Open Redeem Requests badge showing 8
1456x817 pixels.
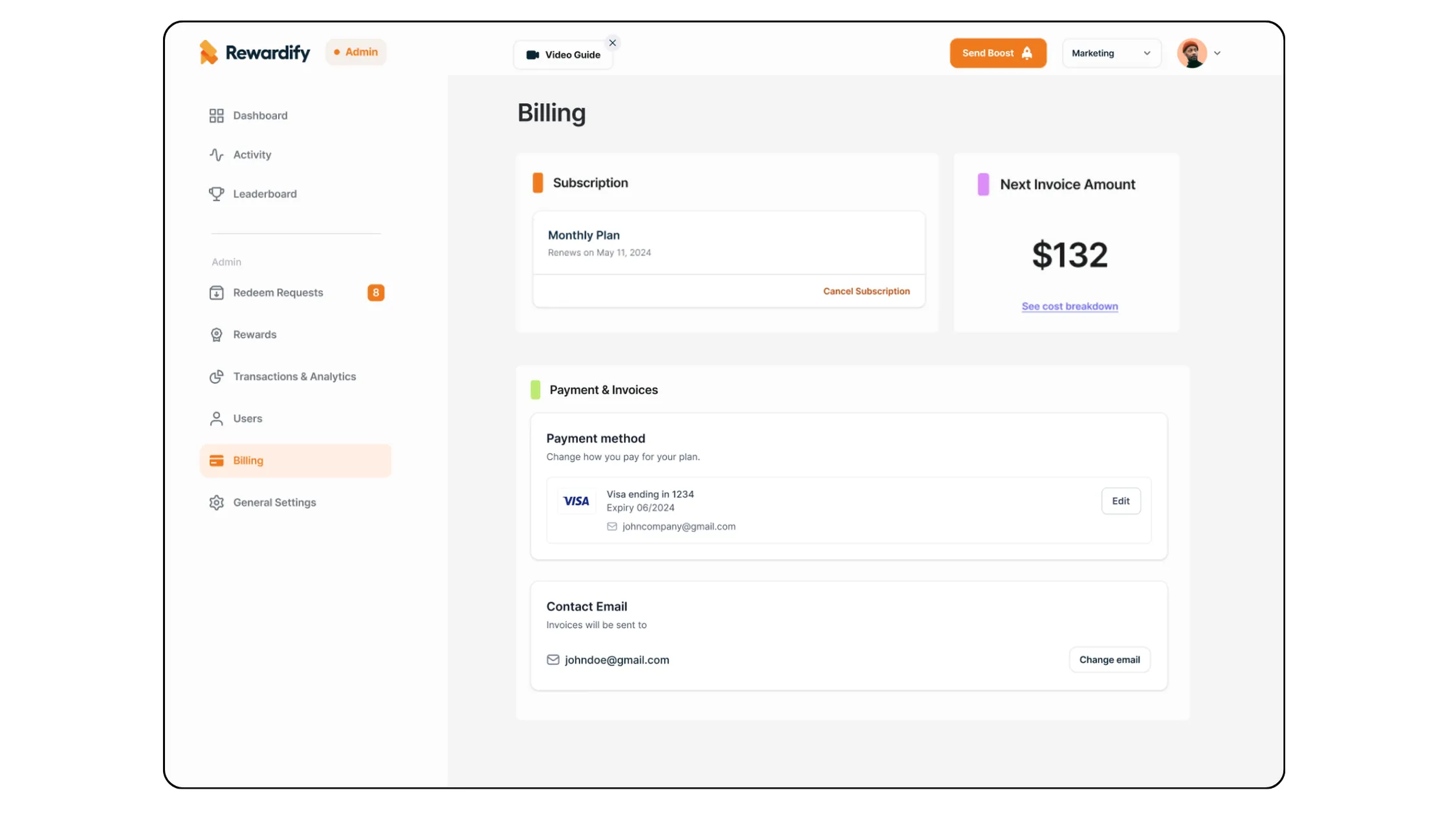pyautogui.click(x=375, y=293)
